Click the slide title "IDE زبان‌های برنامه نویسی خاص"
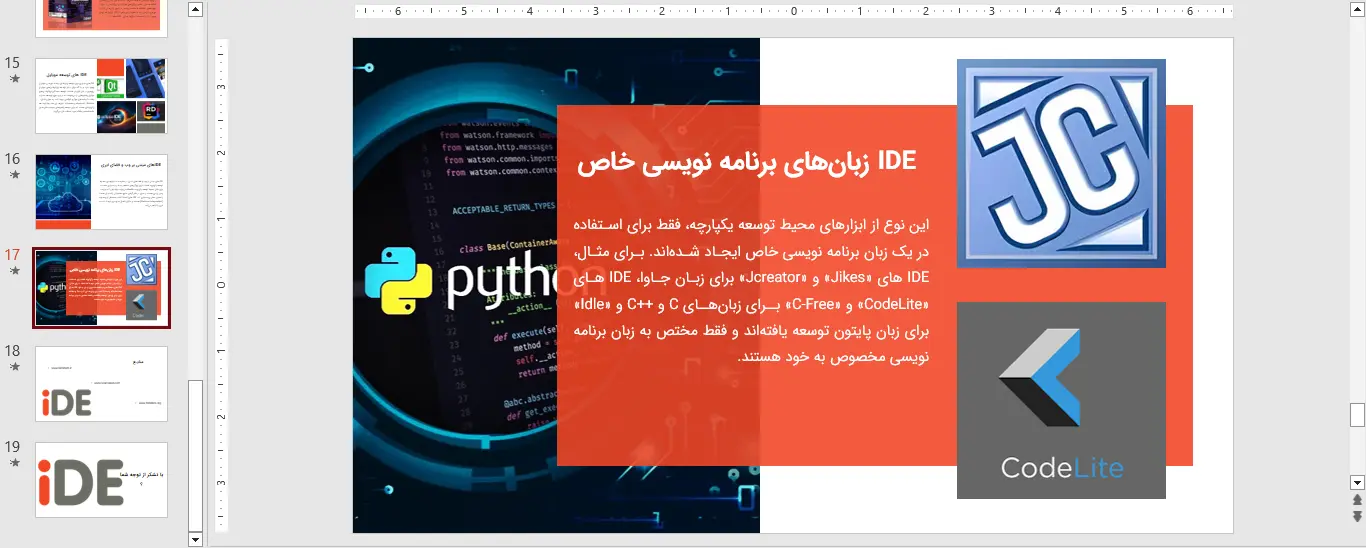Screen dimensions: 1366x548 747,162
